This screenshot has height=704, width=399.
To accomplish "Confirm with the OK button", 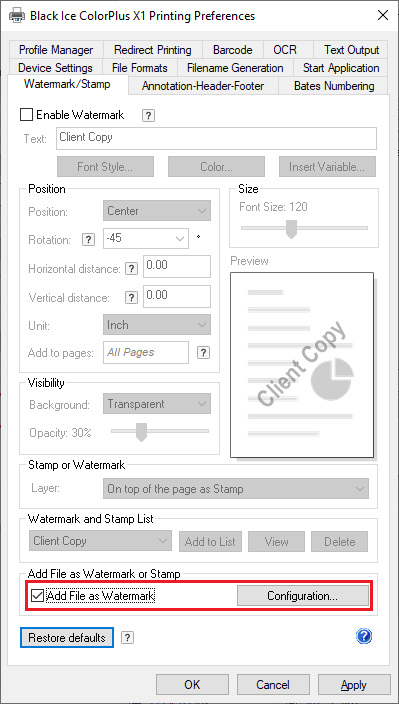I will pos(192,685).
